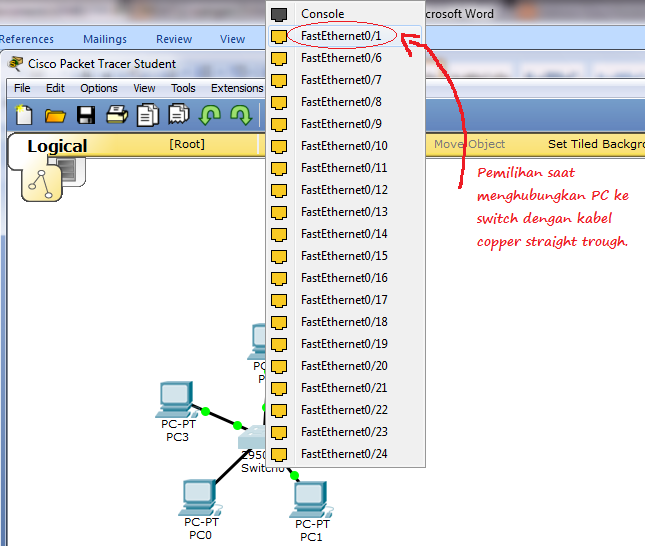Screen dimensions: 645x546
Task: Click the Paste icon in toolbar
Action: (179, 115)
